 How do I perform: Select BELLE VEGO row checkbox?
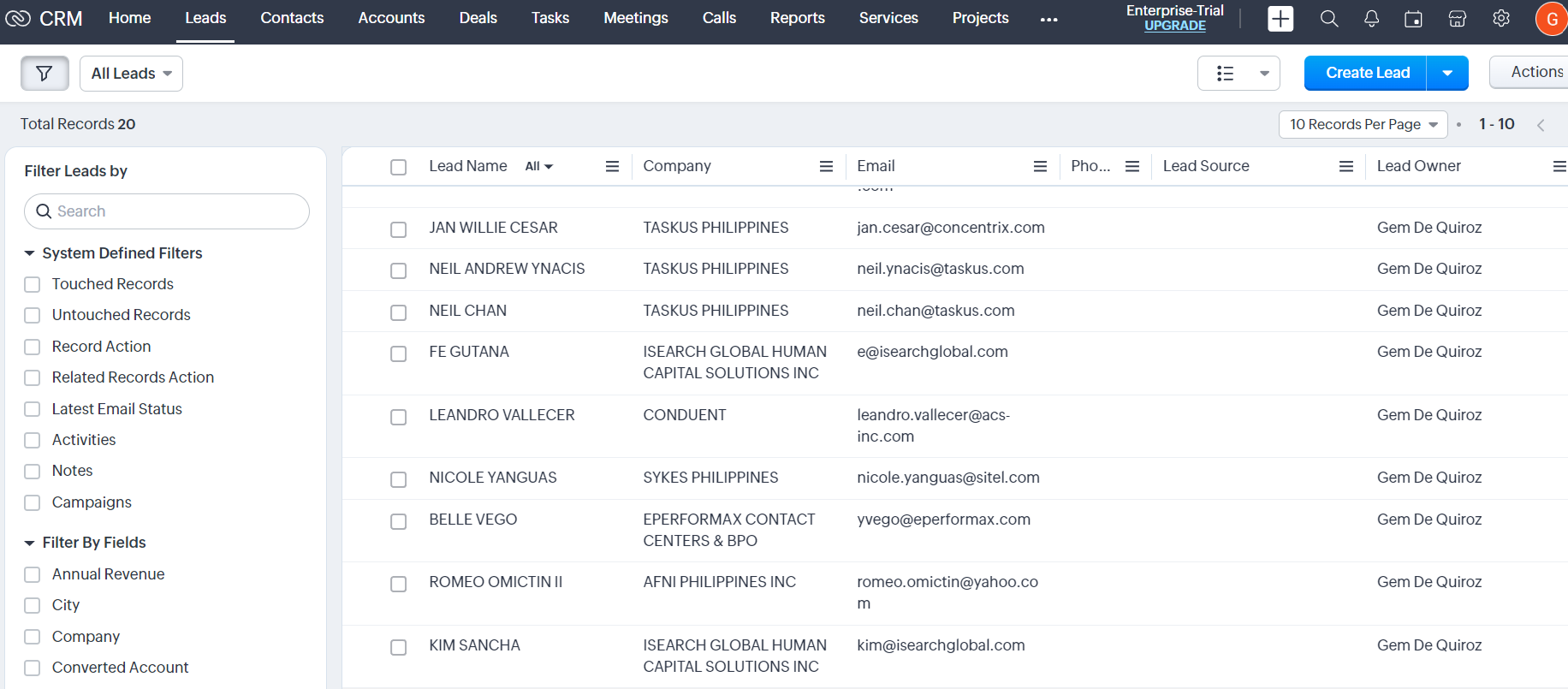[x=398, y=521]
